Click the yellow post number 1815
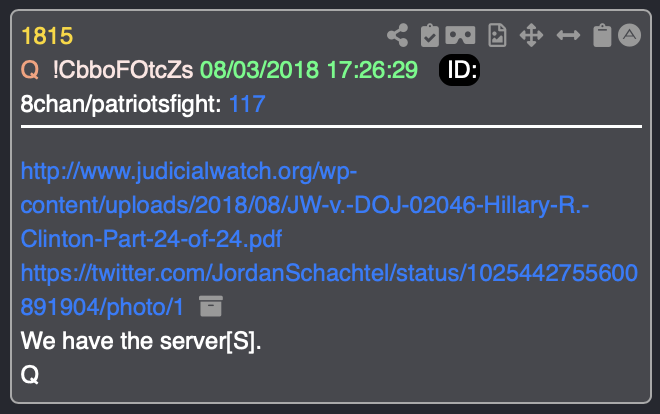Viewport: 660px width, 414px height. coord(47,36)
